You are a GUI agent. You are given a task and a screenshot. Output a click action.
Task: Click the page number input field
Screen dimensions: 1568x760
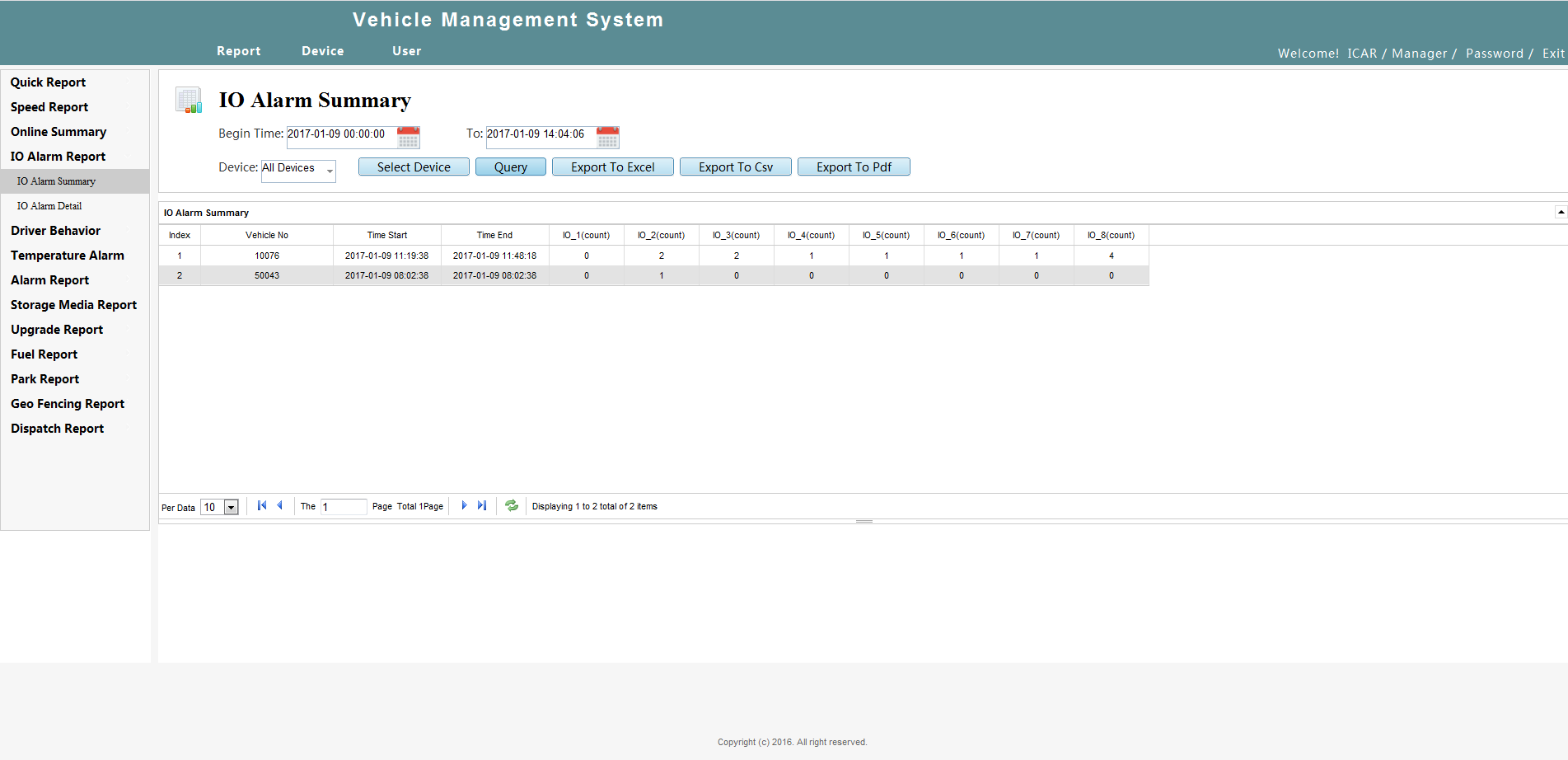(344, 507)
